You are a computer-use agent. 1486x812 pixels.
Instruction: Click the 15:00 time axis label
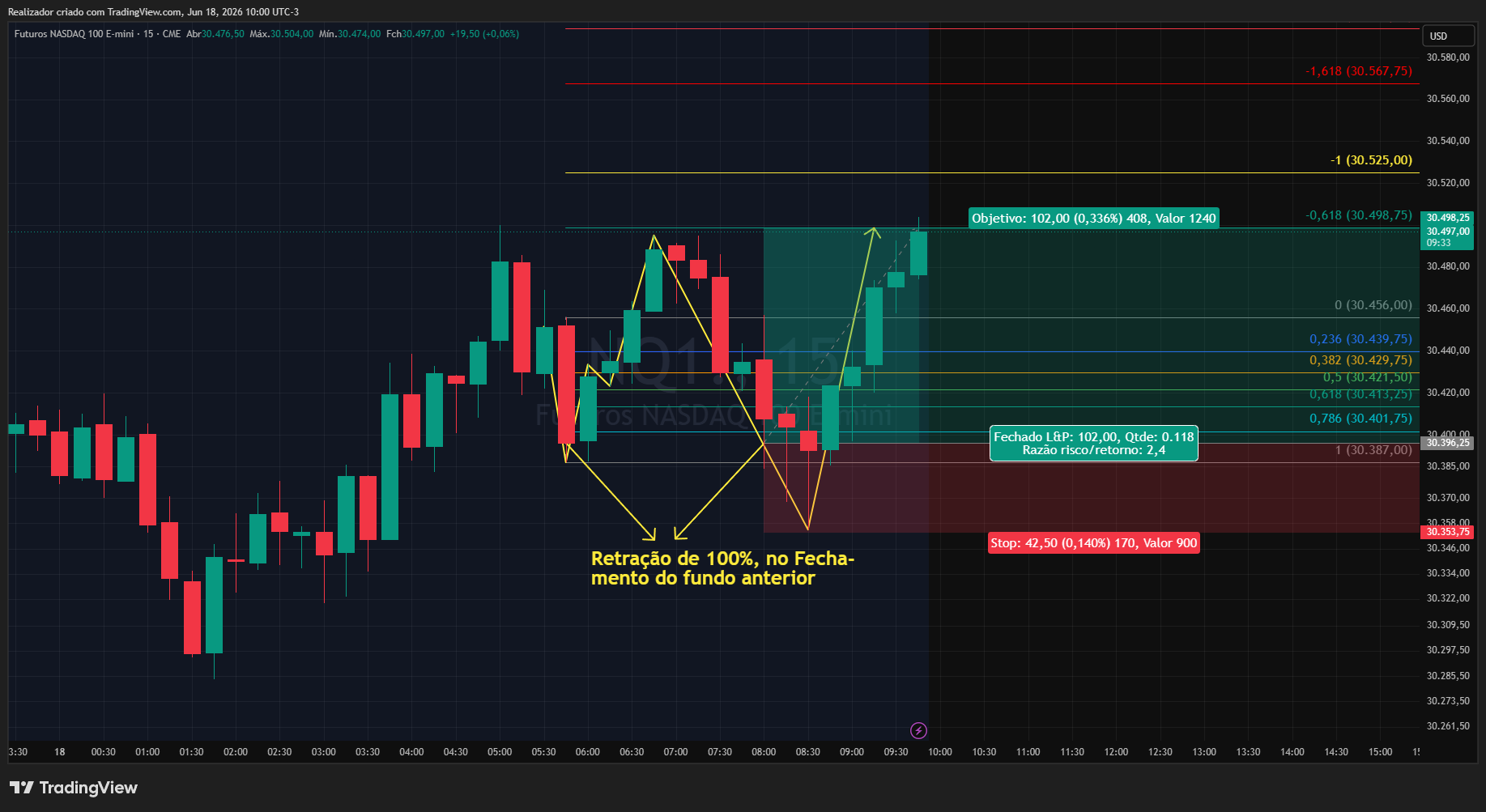click(x=1380, y=752)
